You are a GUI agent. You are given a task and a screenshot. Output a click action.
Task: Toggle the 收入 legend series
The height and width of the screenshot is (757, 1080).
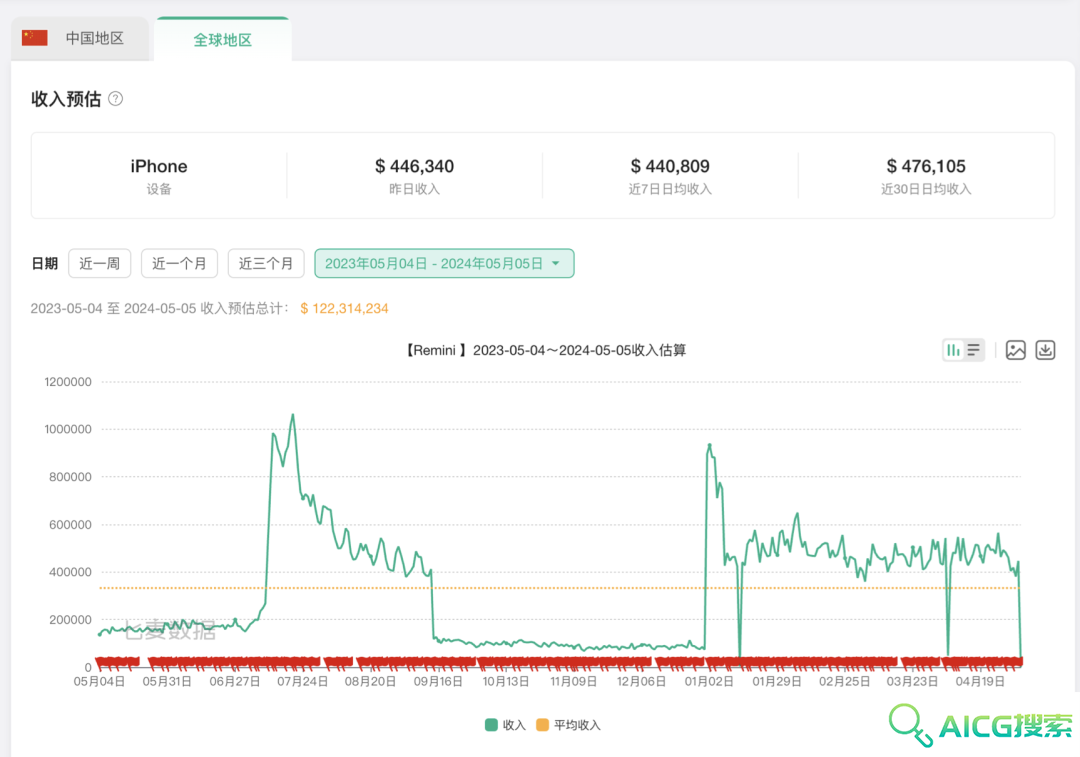506,725
